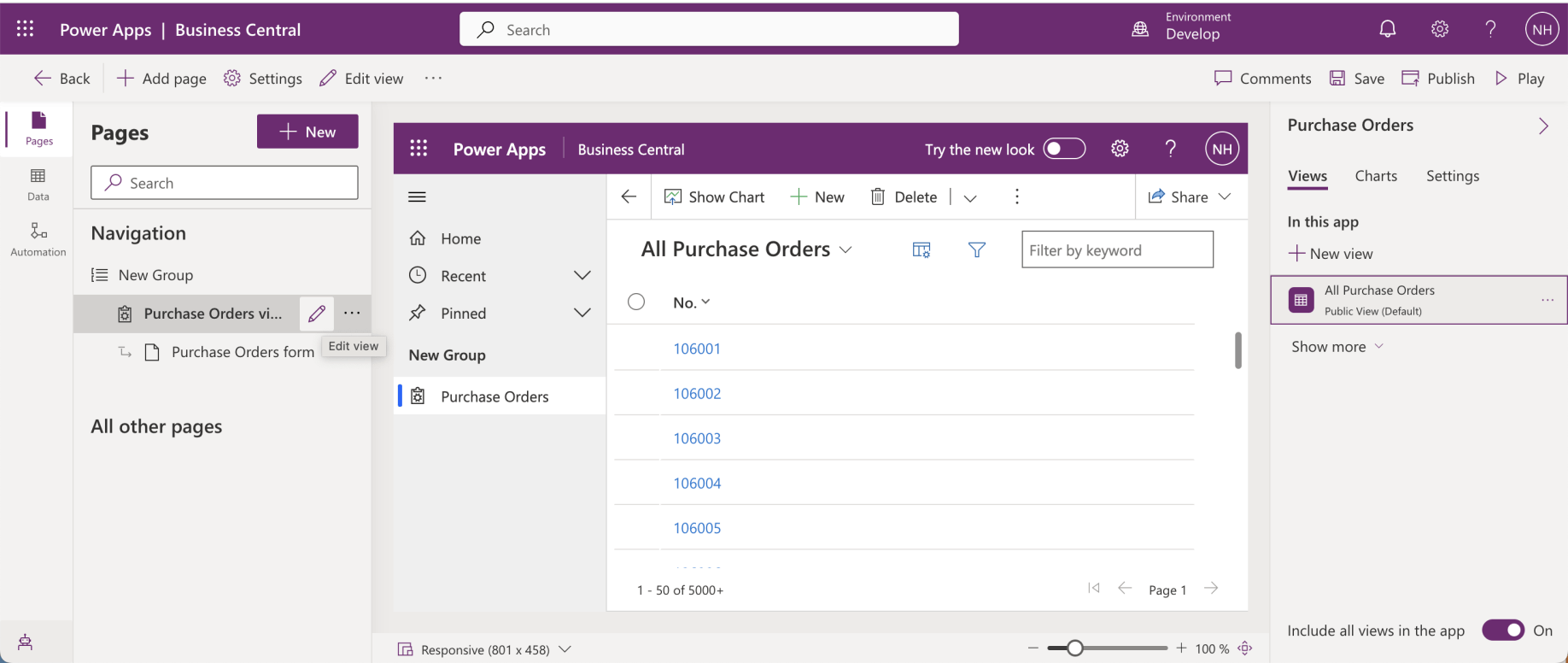Click the pencil Edit view icon in navigation
The image size is (1568, 663).
[x=316, y=314]
